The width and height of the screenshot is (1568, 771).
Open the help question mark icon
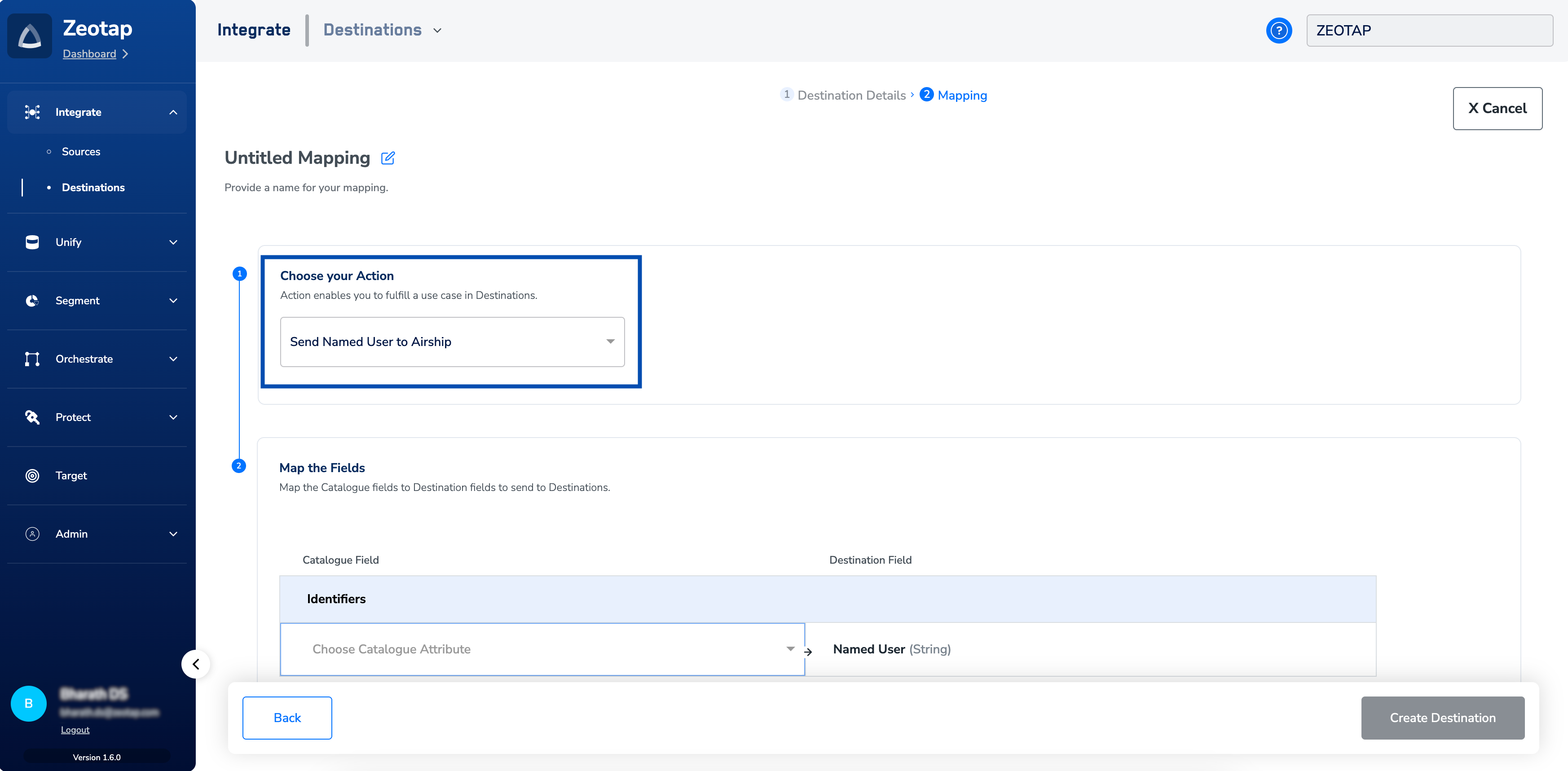pyautogui.click(x=1278, y=31)
